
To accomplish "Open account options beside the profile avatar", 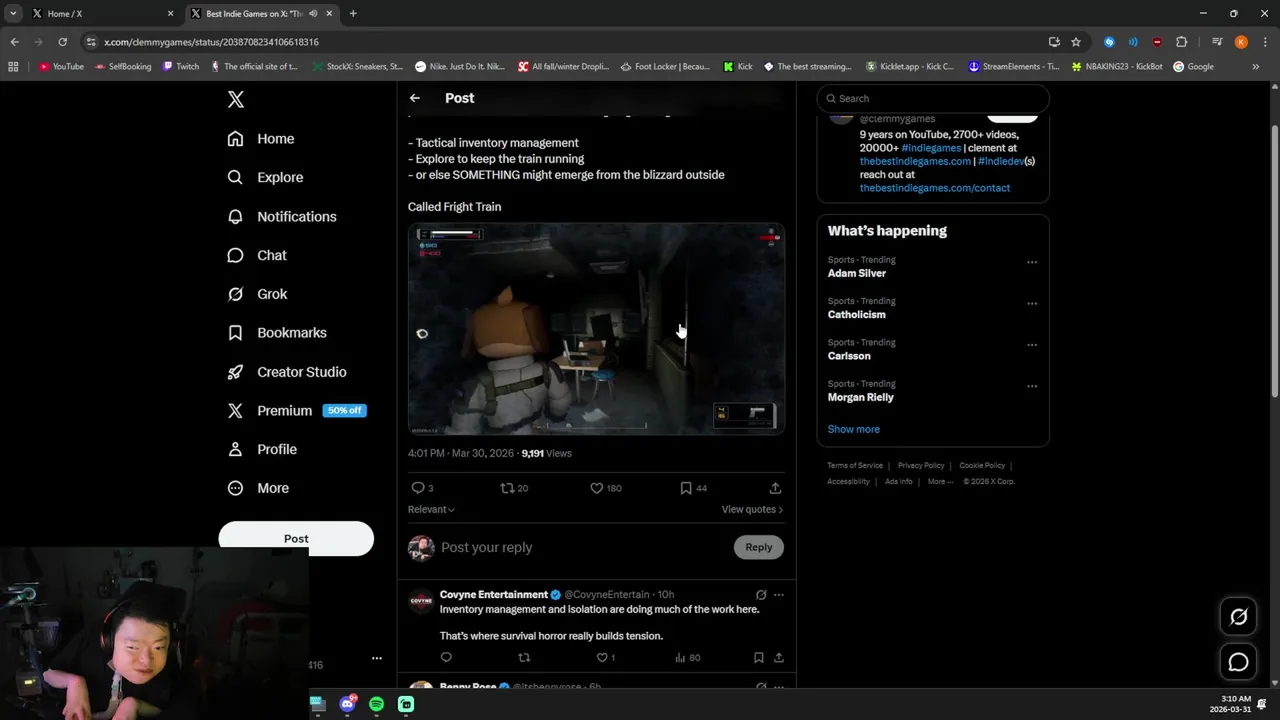I will click(x=377, y=658).
